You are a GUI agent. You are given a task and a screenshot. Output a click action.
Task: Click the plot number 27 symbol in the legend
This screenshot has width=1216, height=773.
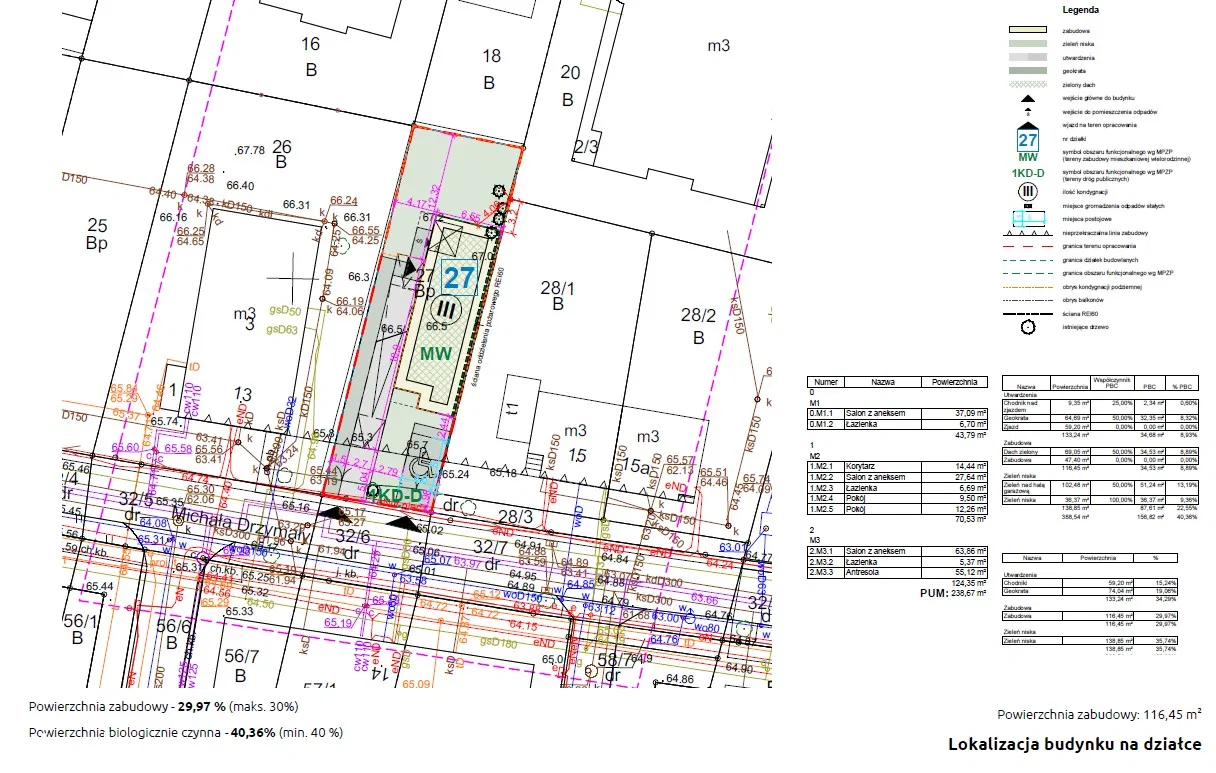pyautogui.click(x=1027, y=140)
